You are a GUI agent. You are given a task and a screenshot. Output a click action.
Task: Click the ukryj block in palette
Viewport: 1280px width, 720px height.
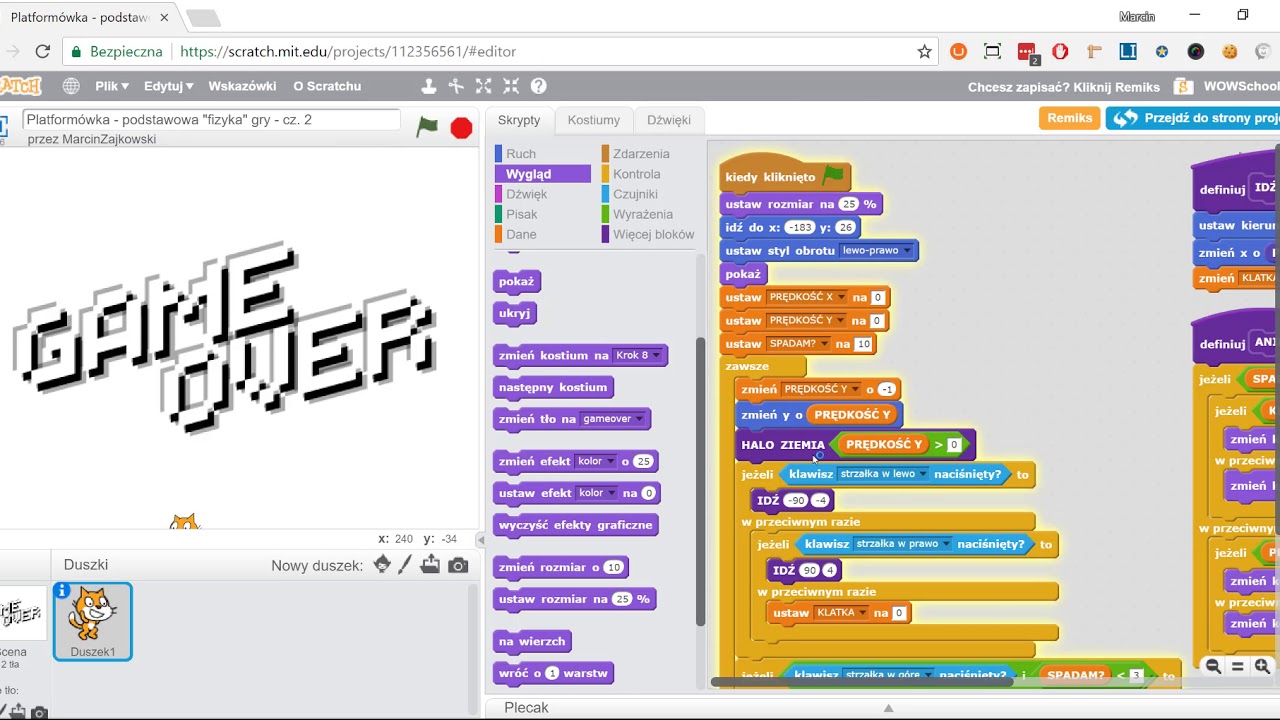(x=514, y=313)
